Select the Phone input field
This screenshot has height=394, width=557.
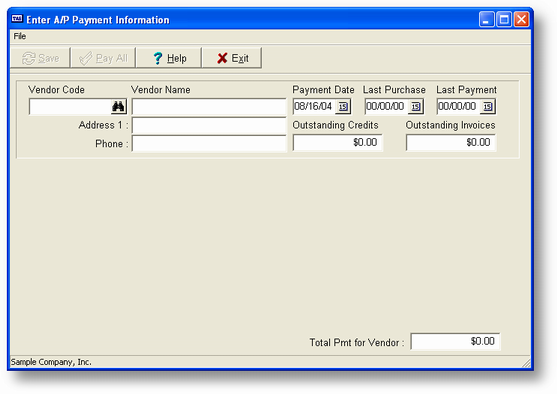[209, 144]
